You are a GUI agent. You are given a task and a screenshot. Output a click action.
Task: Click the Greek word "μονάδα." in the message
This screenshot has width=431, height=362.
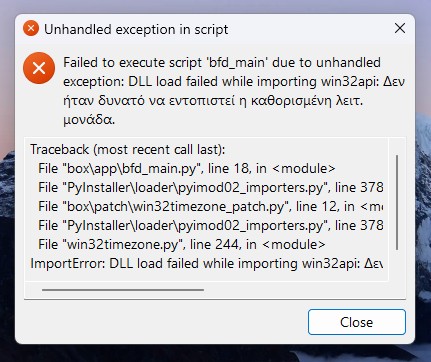(x=89, y=120)
